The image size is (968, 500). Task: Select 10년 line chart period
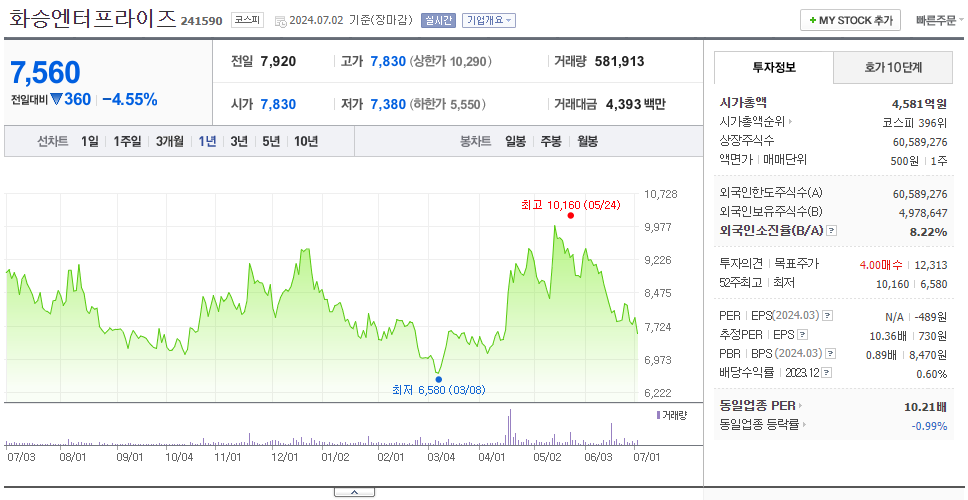click(x=306, y=142)
